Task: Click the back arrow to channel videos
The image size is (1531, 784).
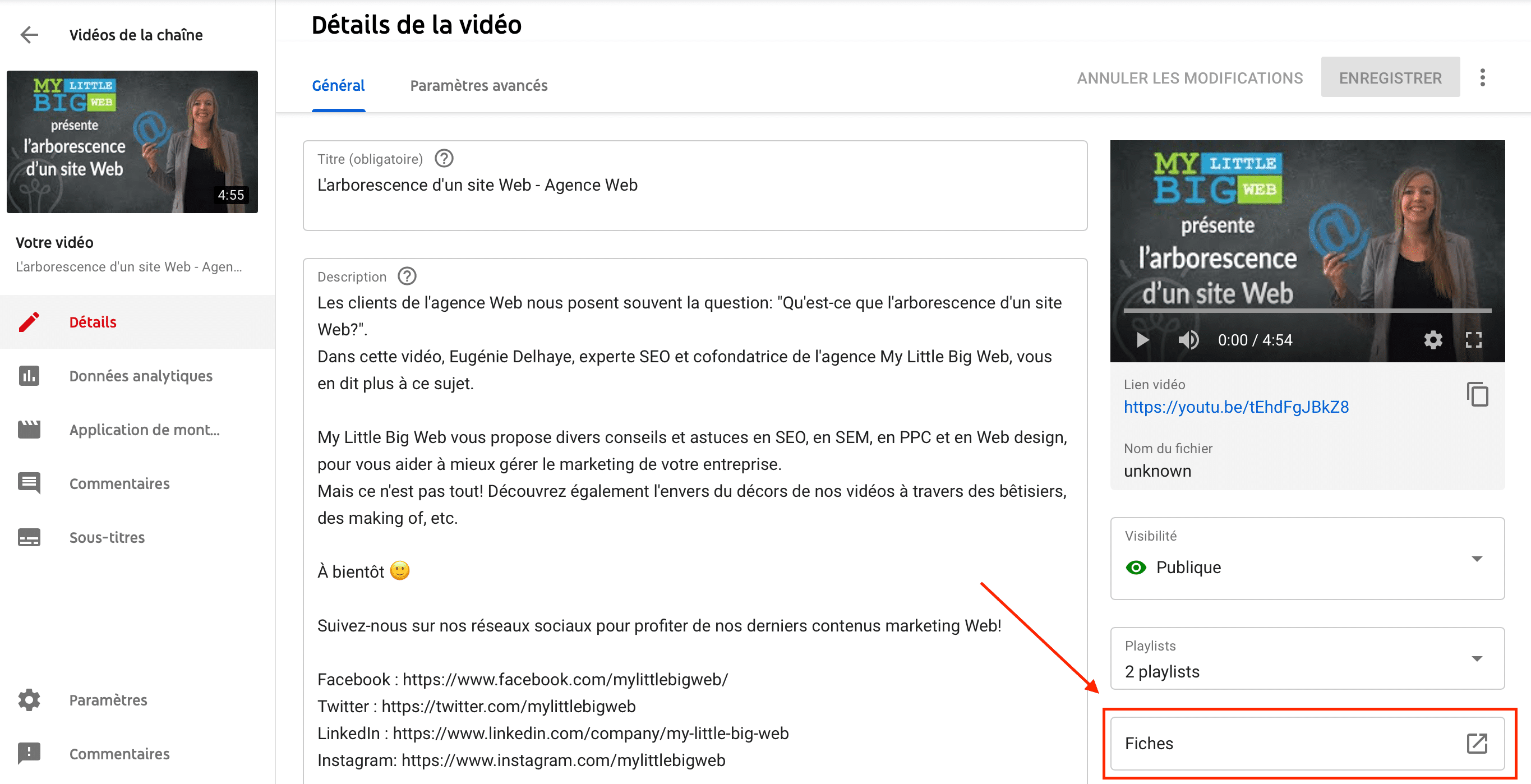Action: click(29, 35)
